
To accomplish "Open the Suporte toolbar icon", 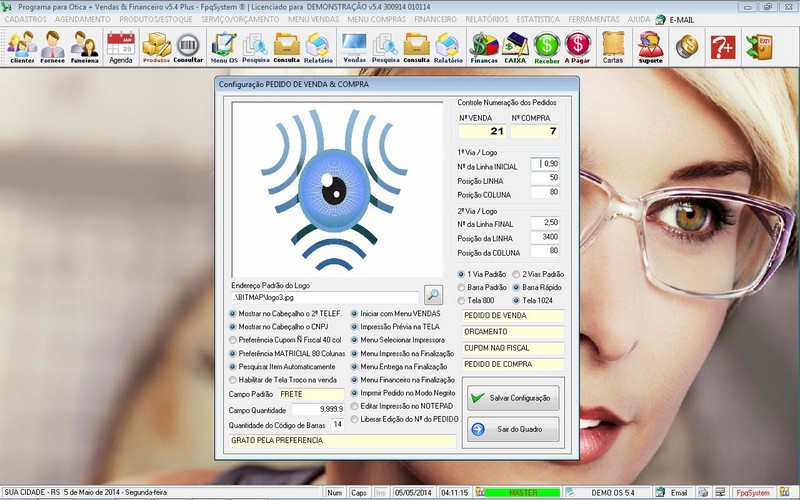I will pyautogui.click(x=650, y=46).
